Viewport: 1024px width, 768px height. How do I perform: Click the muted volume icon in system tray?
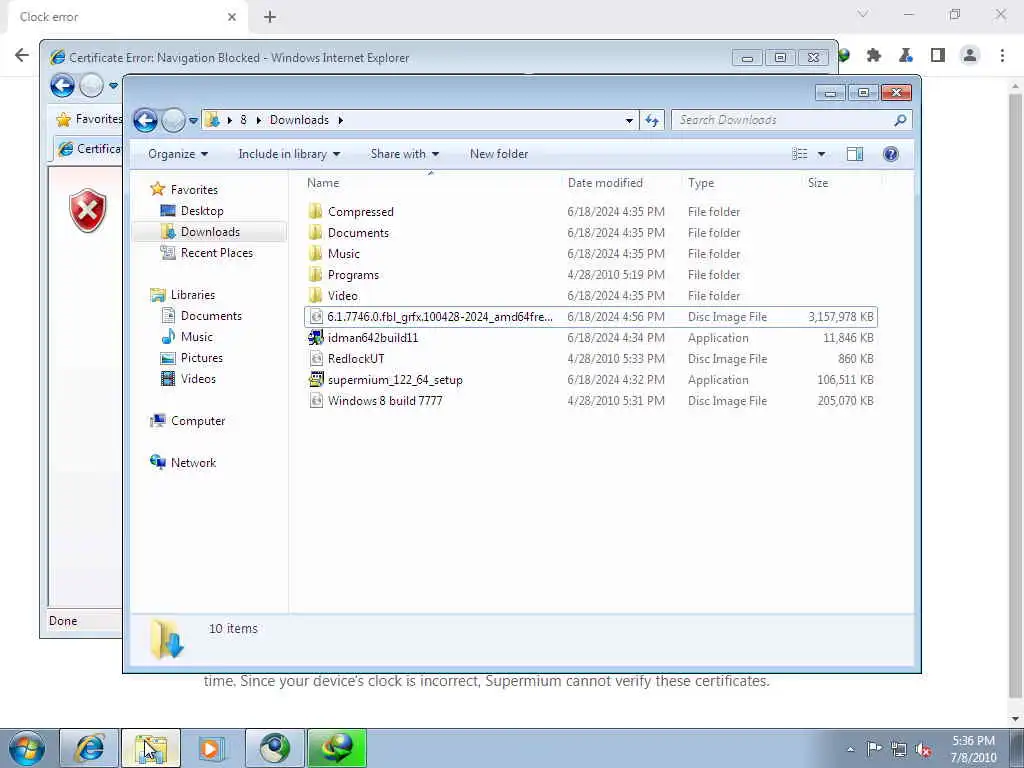pyautogui.click(x=923, y=749)
